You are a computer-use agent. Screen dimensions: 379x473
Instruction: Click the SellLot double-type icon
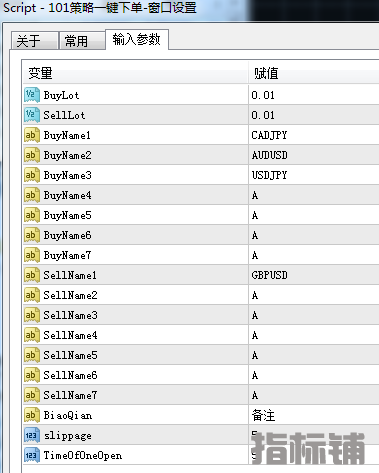32,115
